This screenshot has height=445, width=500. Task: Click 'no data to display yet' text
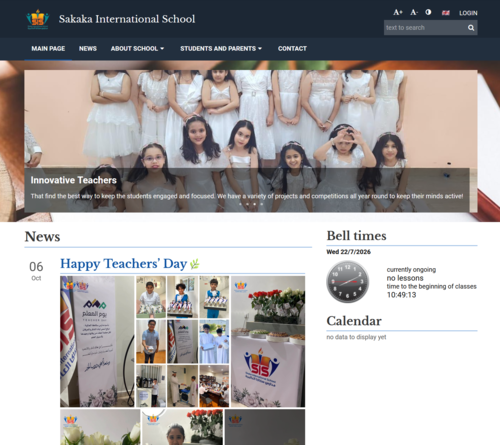pos(356,337)
